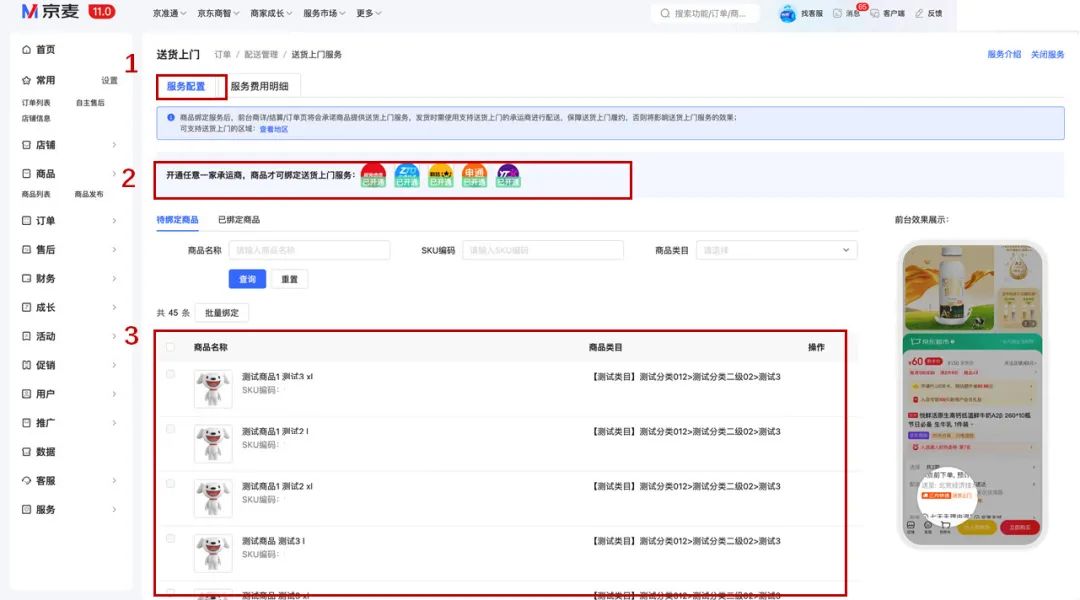Click the 首页 home icon in sidebar
The height and width of the screenshot is (600, 1080).
pos(26,50)
